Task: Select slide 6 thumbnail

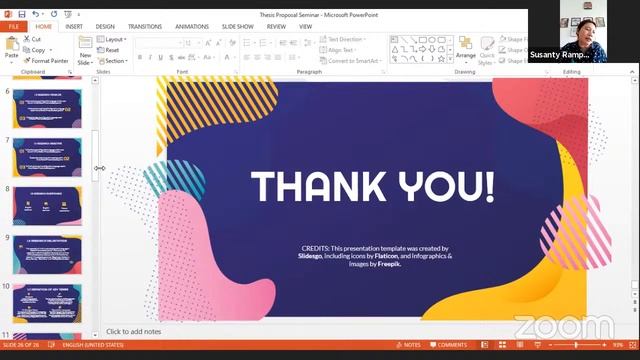Action: point(47,109)
